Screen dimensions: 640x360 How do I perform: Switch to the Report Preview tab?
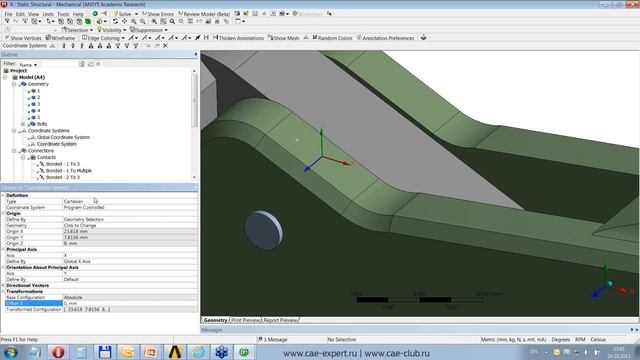click(x=280, y=320)
